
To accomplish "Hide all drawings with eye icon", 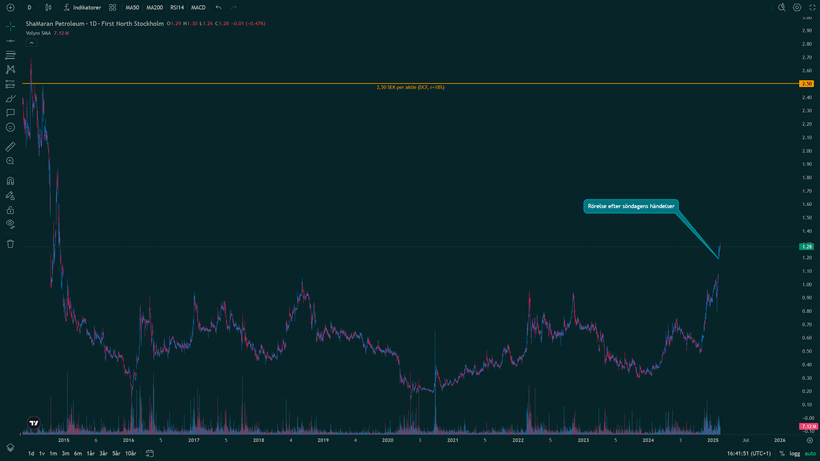I will click(x=10, y=224).
